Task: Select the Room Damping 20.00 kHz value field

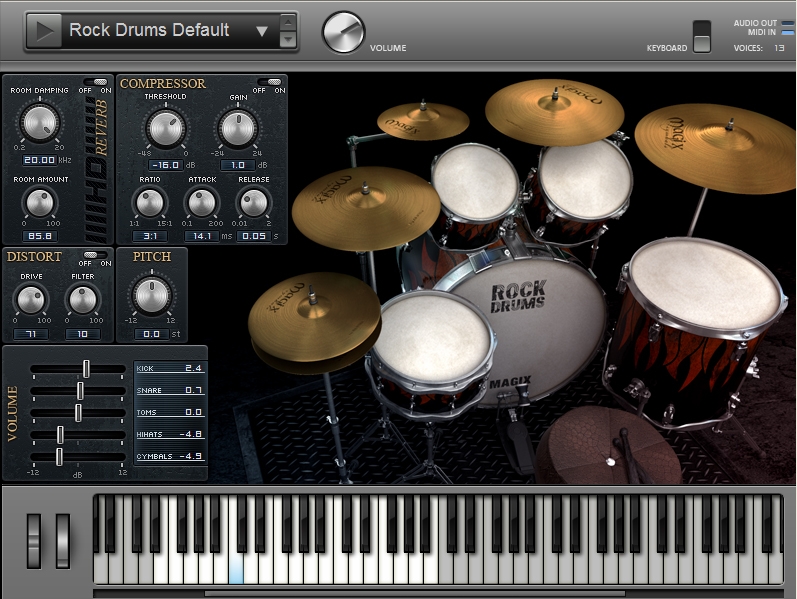Action: [x=39, y=160]
